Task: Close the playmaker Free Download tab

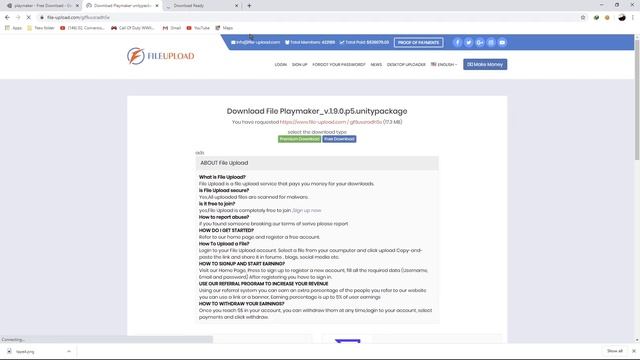Action: click(x=77, y=6)
